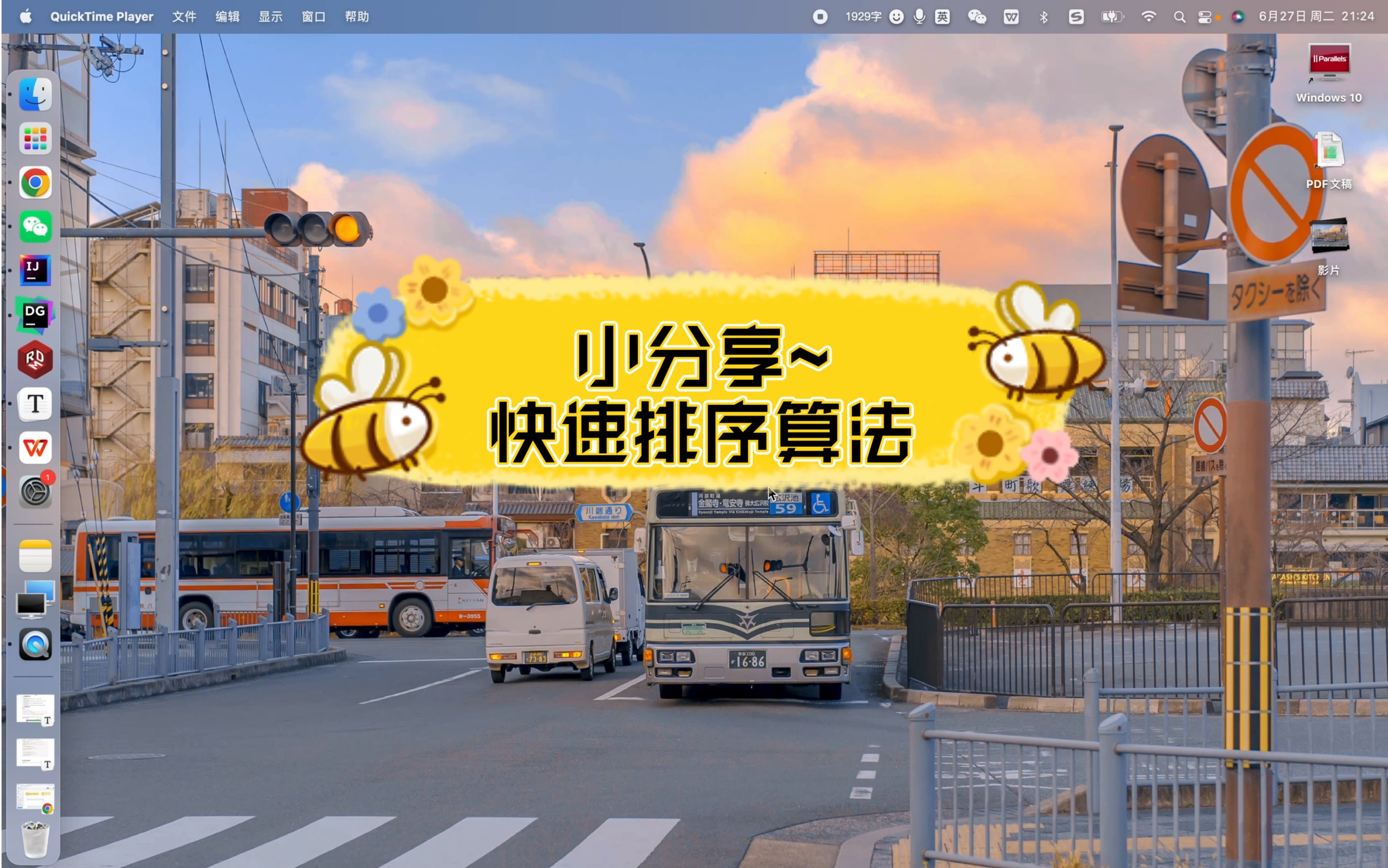This screenshot has height=868, width=1388.
Task: Open the IntelliJ IDEA Dock icon
Action: tap(35, 271)
